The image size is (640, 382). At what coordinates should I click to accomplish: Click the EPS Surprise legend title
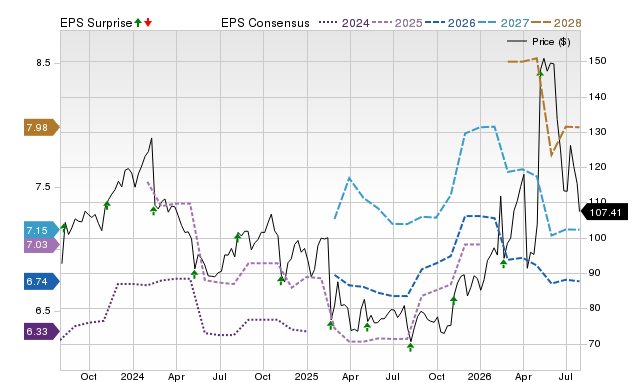(x=96, y=23)
